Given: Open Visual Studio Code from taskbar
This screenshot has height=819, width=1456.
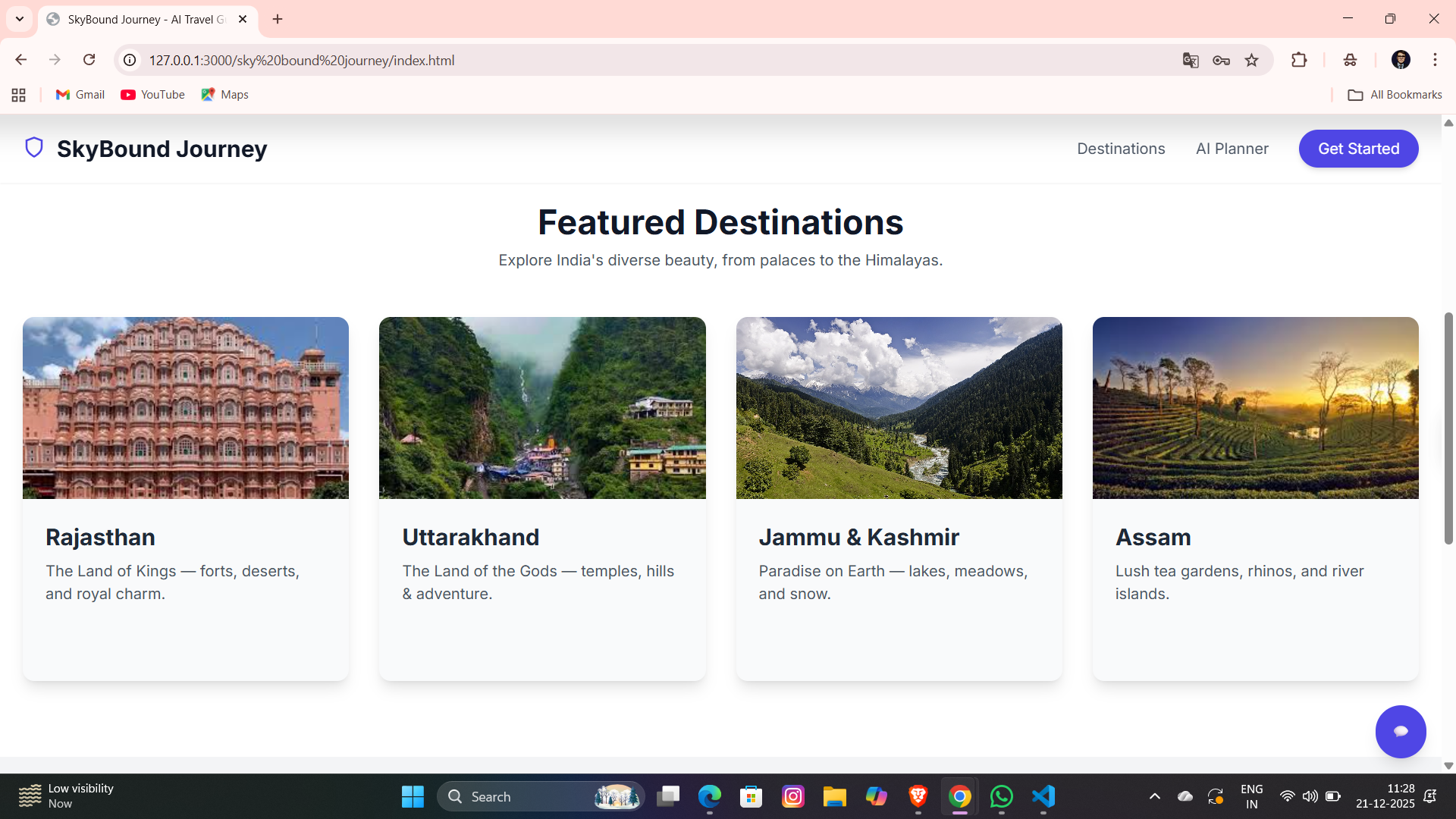Looking at the screenshot, I should coord(1043,796).
